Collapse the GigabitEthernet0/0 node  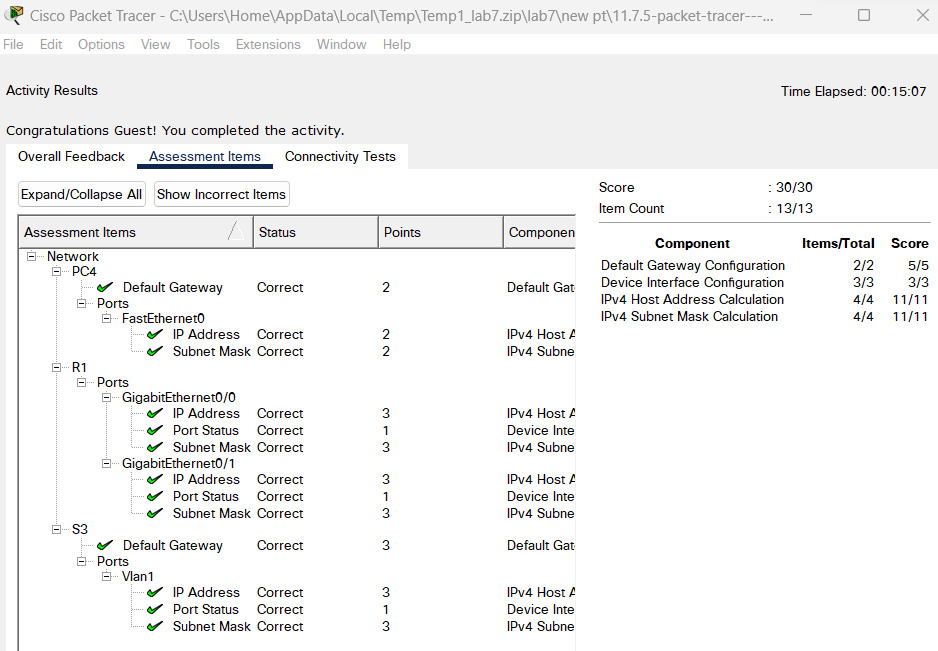[x=106, y=397]
